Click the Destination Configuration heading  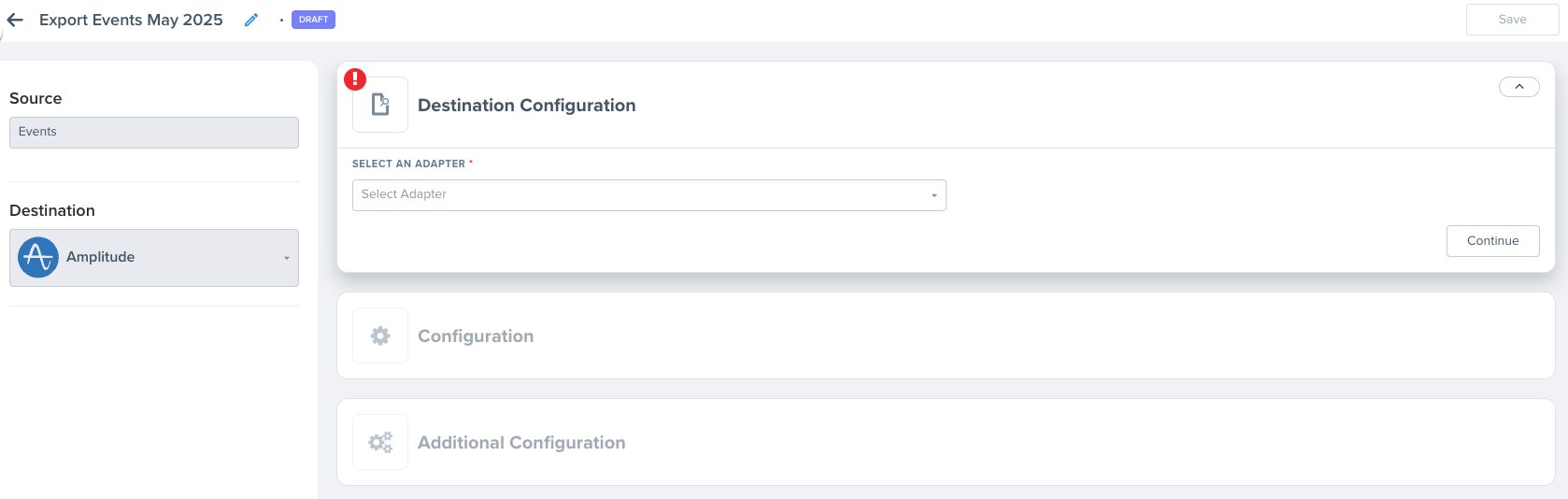click(x=527, y=106)
